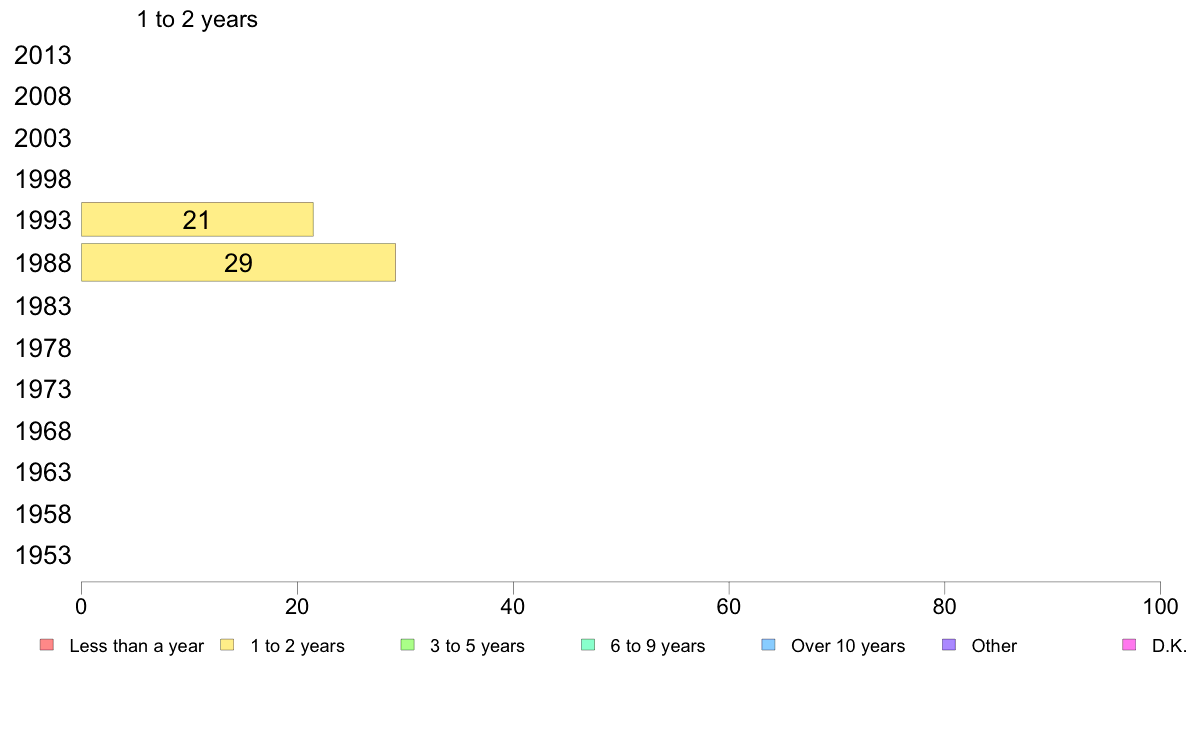Screen dimensions: 1188x736
Task: Click the pink D.K. legend swatch
Action: (x=1129, y=645)
